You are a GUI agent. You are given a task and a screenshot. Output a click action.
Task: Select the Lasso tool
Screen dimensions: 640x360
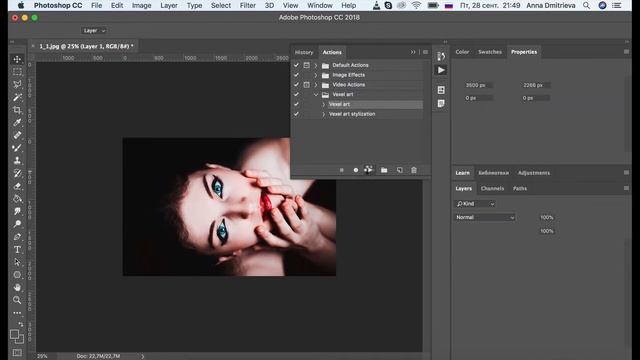17,84
